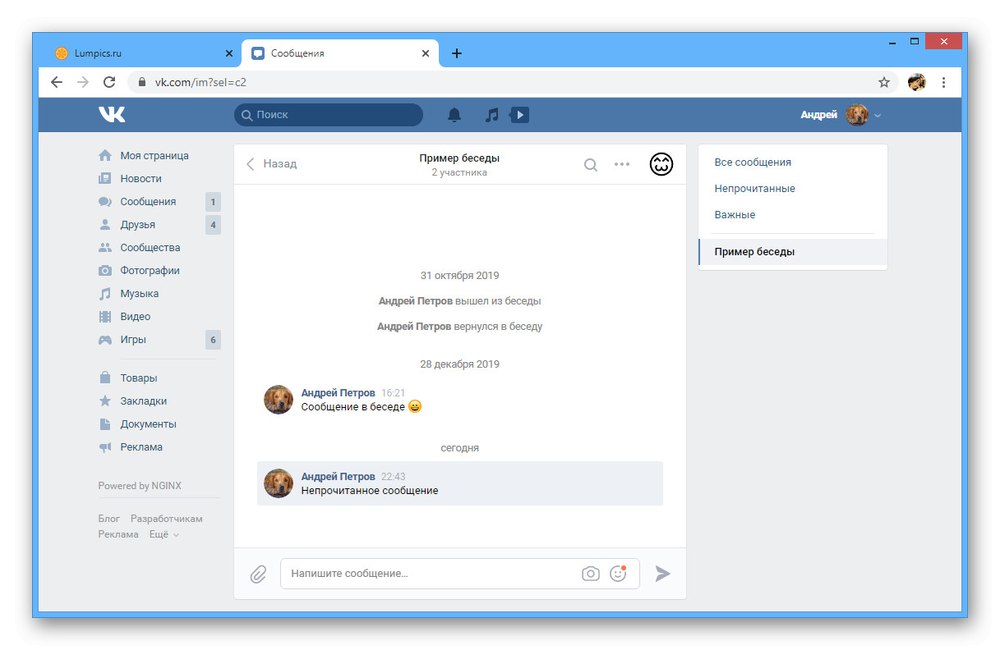The height and width of the screenshot is (650, 1000).
Task: Expand the Андрей account dropdown arrow
Action: point(878,115)
